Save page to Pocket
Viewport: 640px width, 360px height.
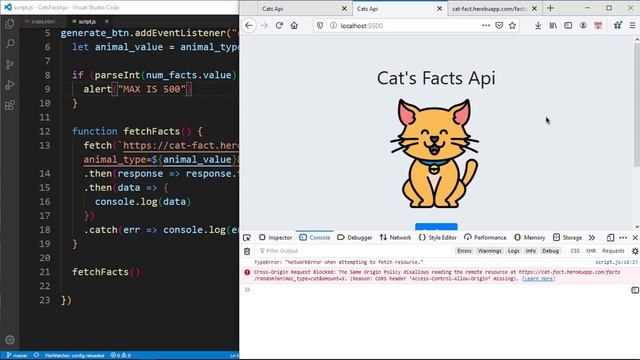click(x=499, y=25)
